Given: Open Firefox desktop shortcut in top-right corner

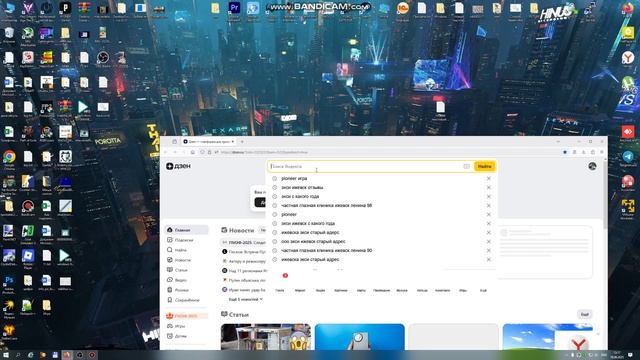Looking at the screenshot, I should [628, 9].
